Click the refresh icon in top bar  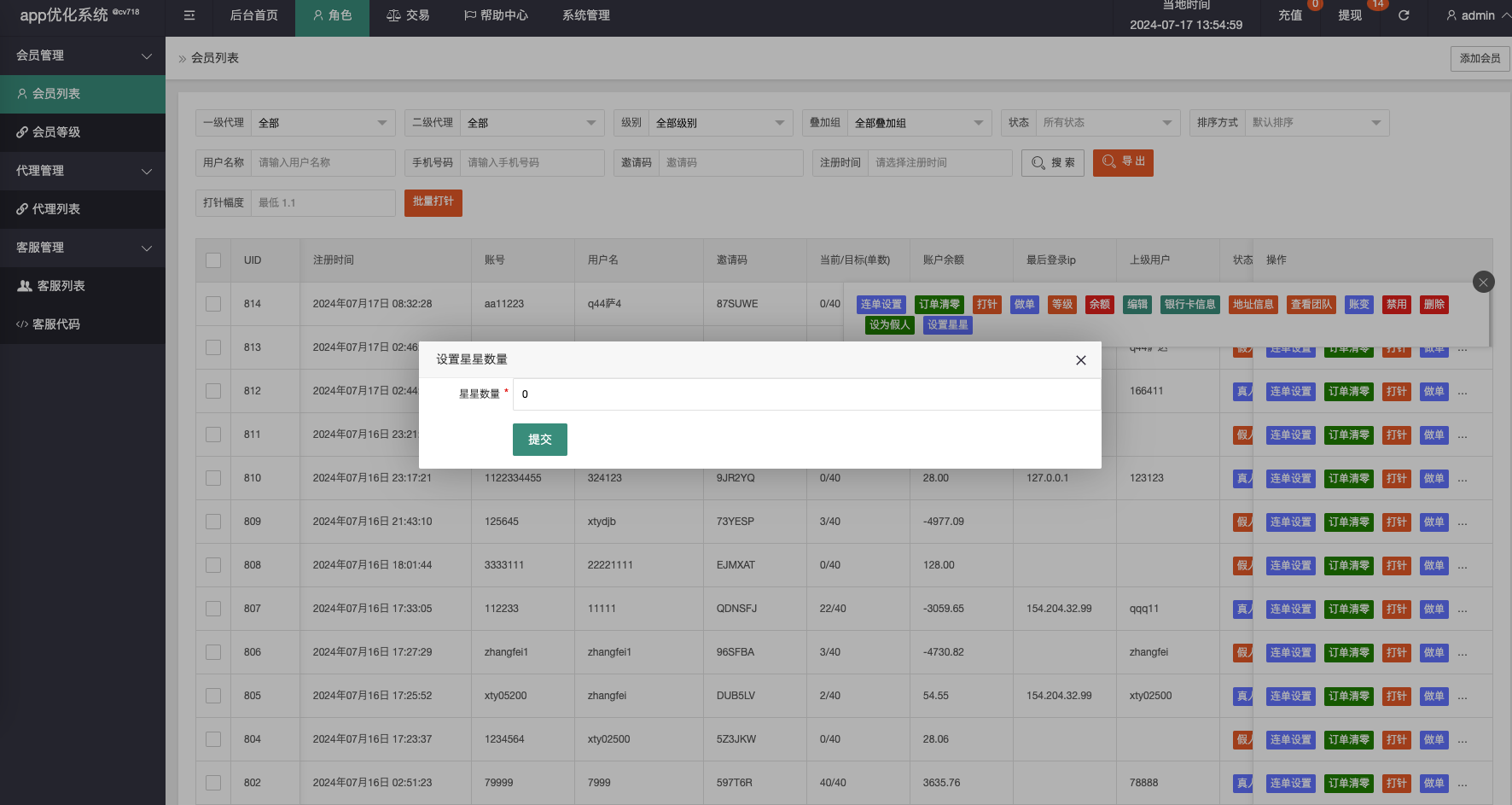[1404, 15]
